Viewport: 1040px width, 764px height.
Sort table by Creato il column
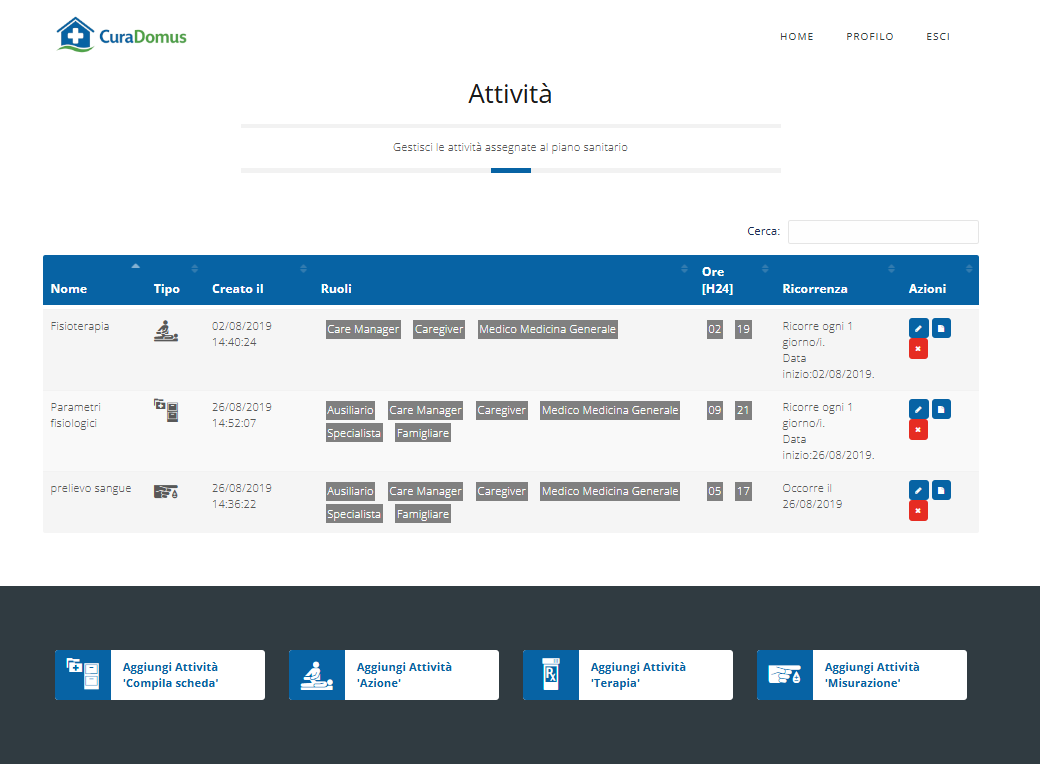pos(259,280)
